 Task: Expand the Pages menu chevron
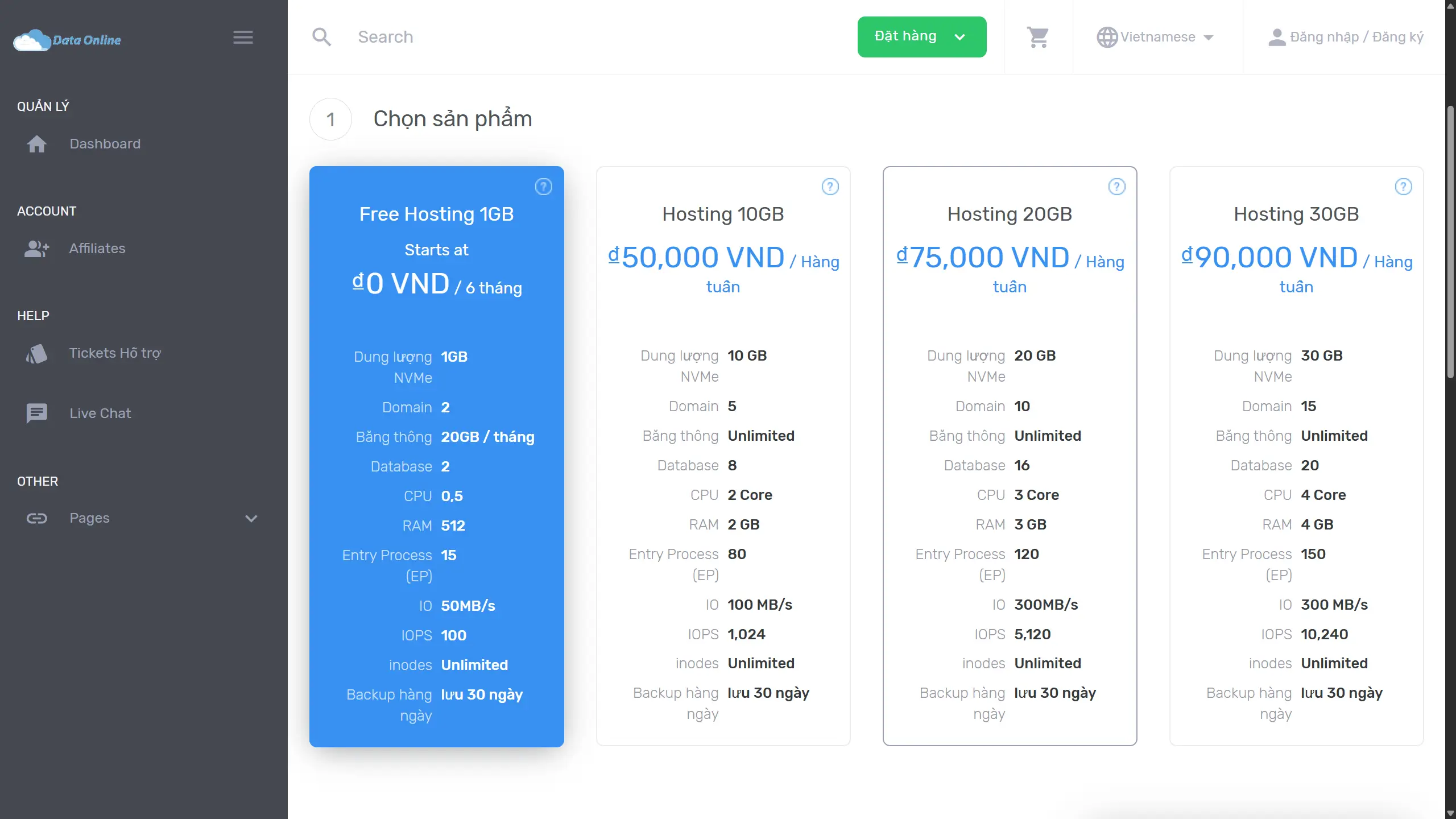(251, 518)
